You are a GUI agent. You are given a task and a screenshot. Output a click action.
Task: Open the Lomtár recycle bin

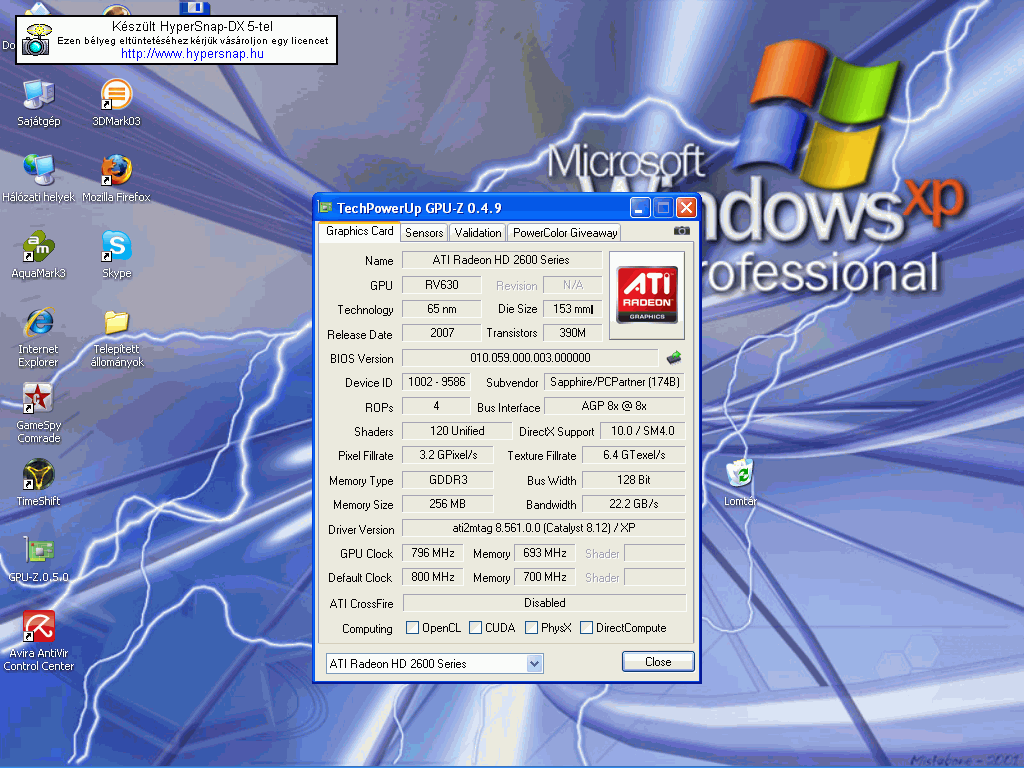click(740, 483)
